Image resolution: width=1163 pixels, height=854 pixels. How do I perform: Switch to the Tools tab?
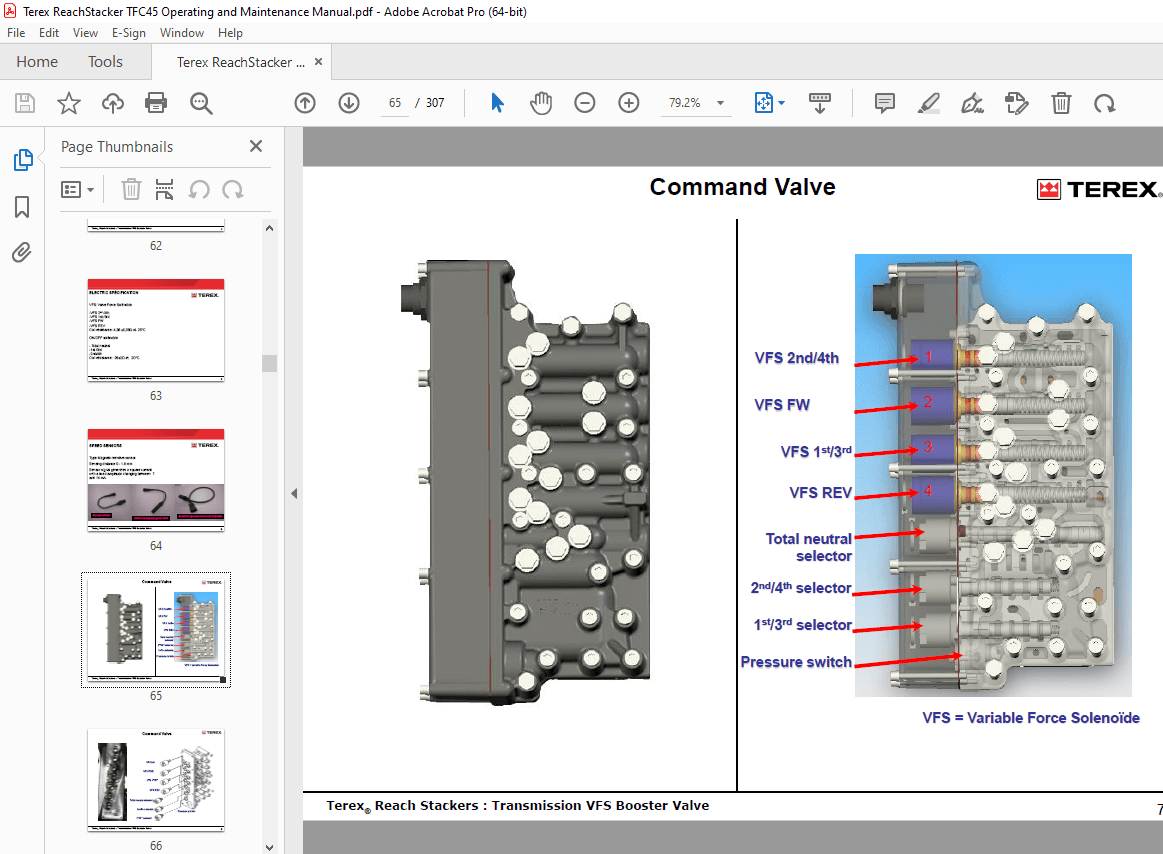(x=105, y=62)
